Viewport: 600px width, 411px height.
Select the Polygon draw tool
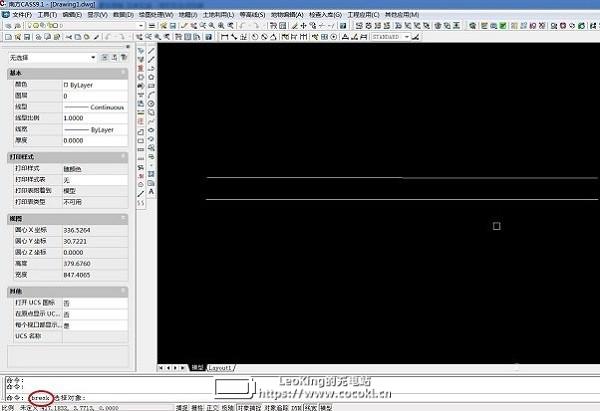(x=152, y=77)
